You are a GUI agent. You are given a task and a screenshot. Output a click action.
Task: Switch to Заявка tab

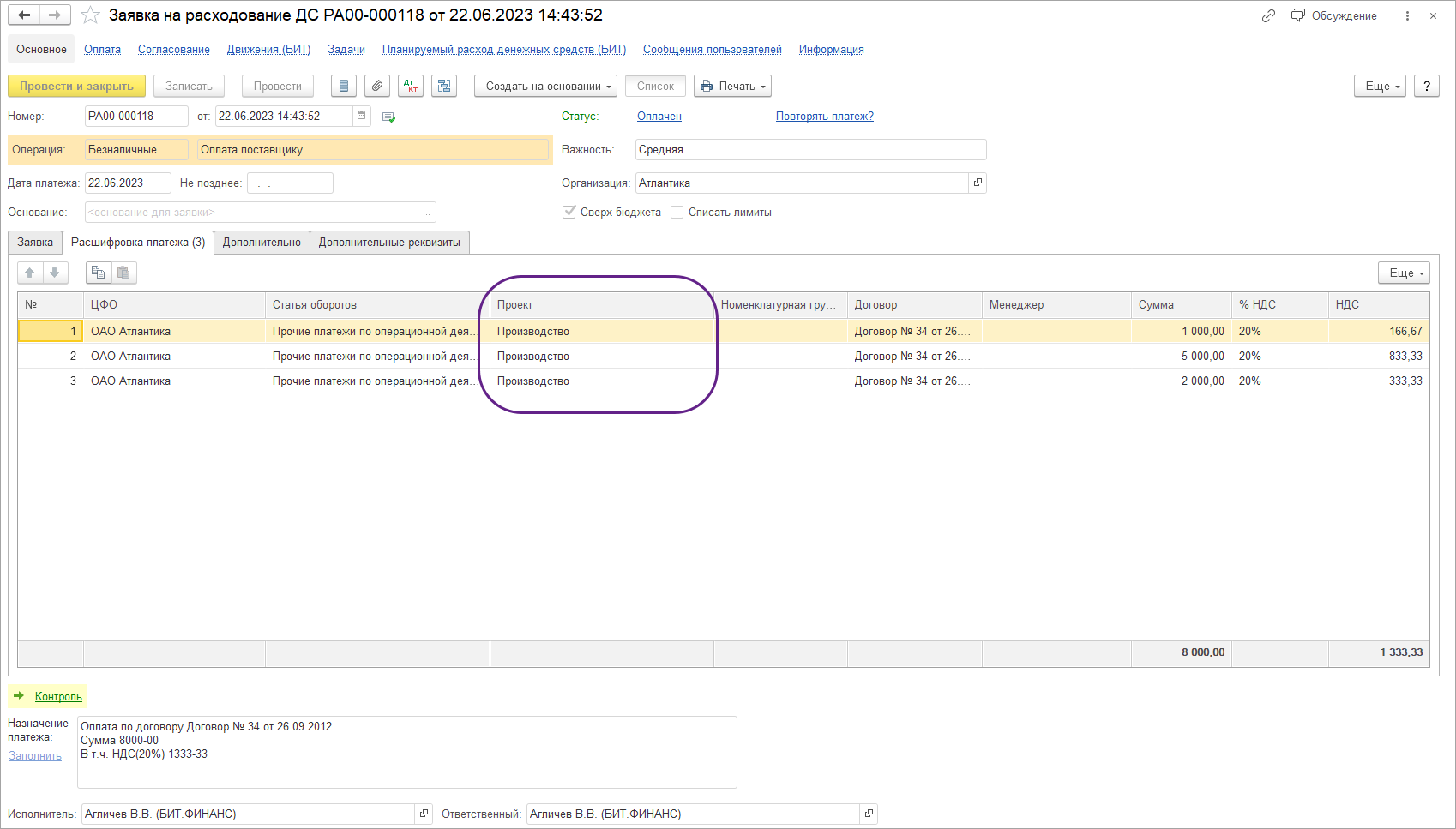click(x=35, y=243)
